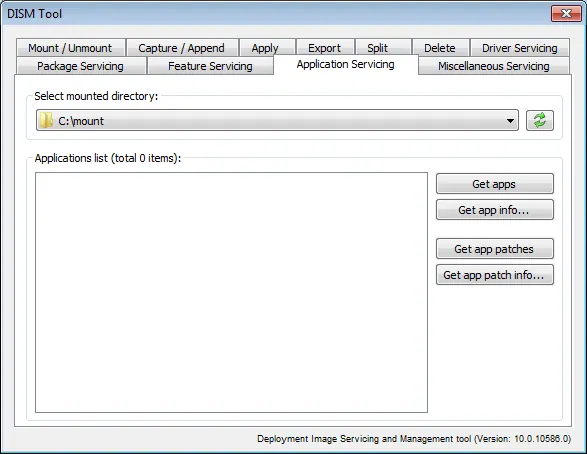Open the Split tab
Viewport: 587px width, 454px height.
(383, 48)
